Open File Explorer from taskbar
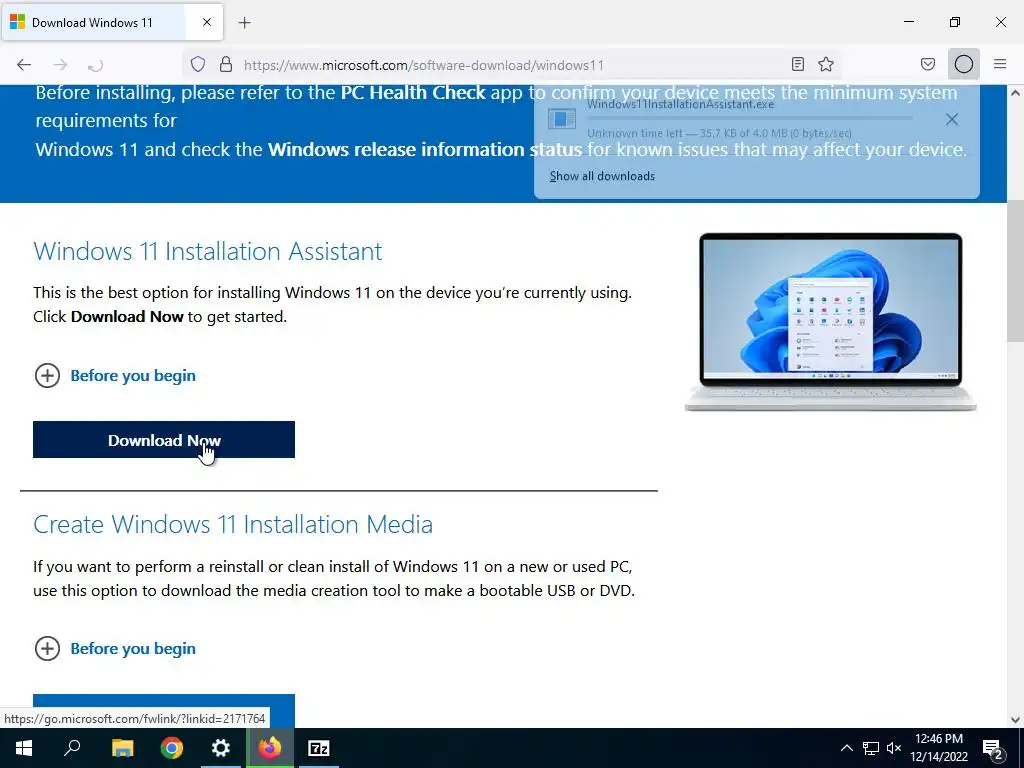1024x768 pixels. pos(122,748)
